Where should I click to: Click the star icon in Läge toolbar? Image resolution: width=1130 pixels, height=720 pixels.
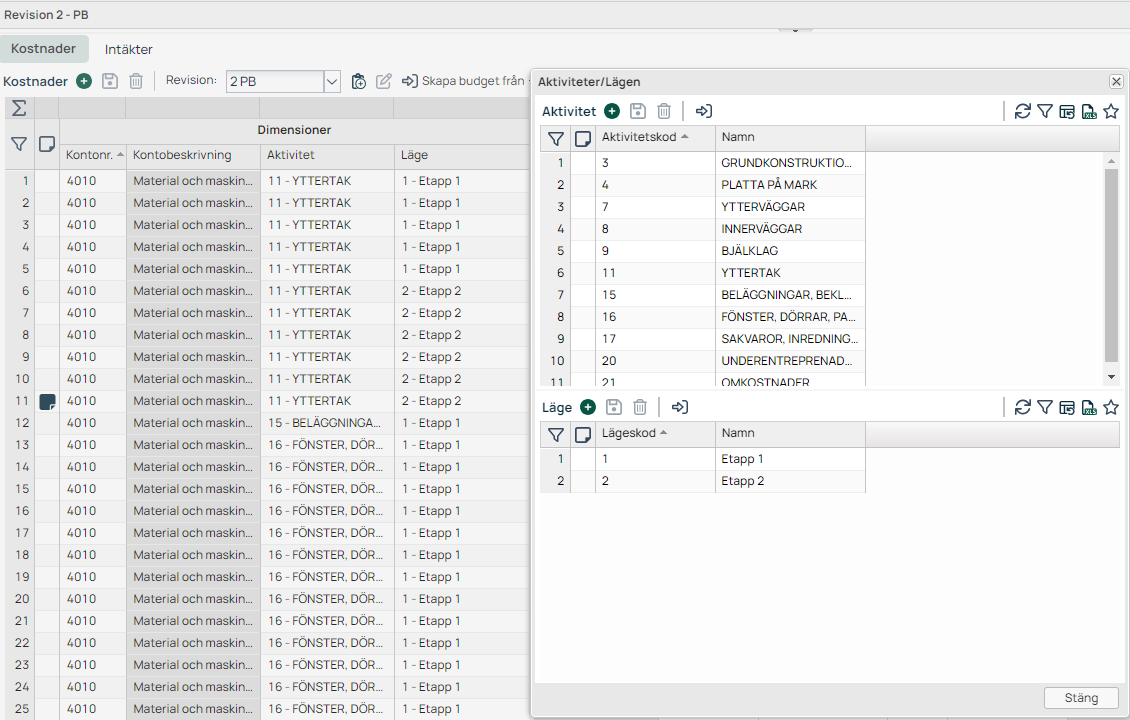[x=1111, y=407]
